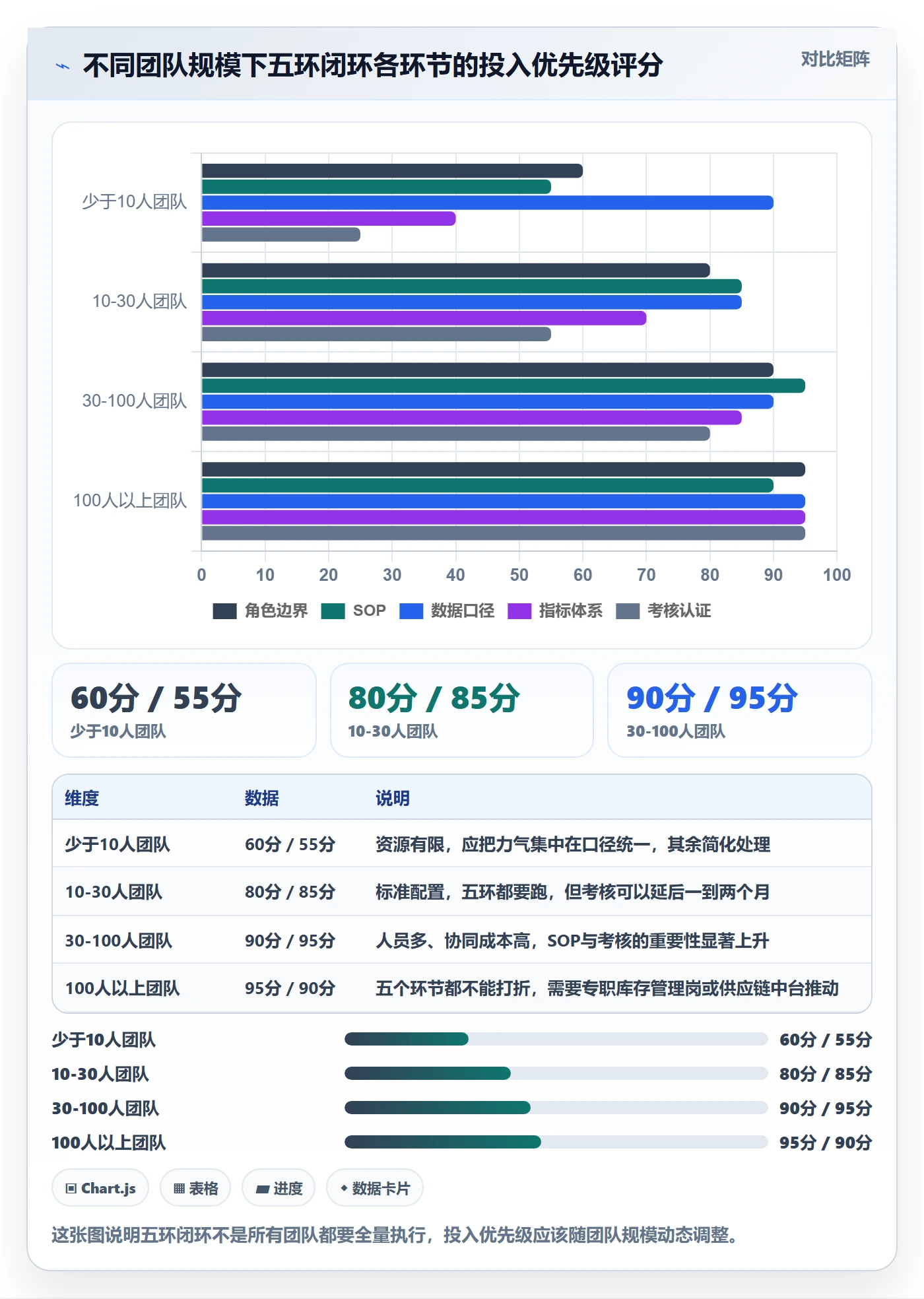This screenshot has height=1299, width=924.
Task: Click the x-axis tick label 100
Action: point(837,575)
